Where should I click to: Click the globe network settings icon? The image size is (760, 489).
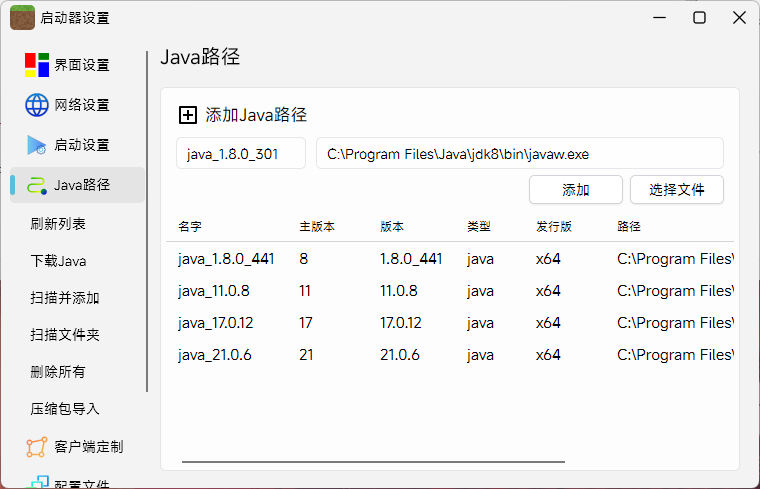(37, 105)
